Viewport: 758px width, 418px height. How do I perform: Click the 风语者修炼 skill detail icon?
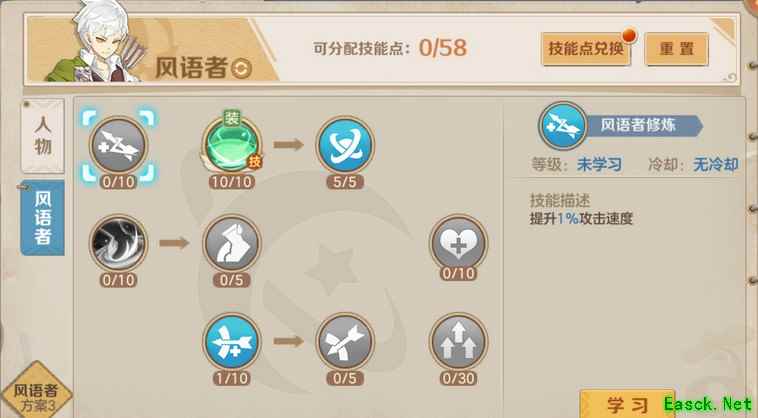[563, 126]
